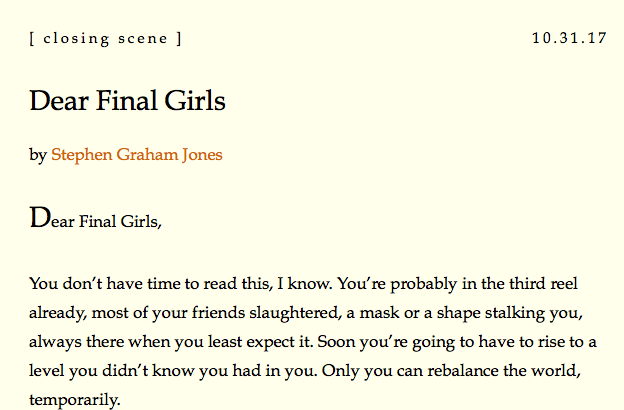Click the phrase "You don't have time"
624x410 pixels.
coord(94,282)
